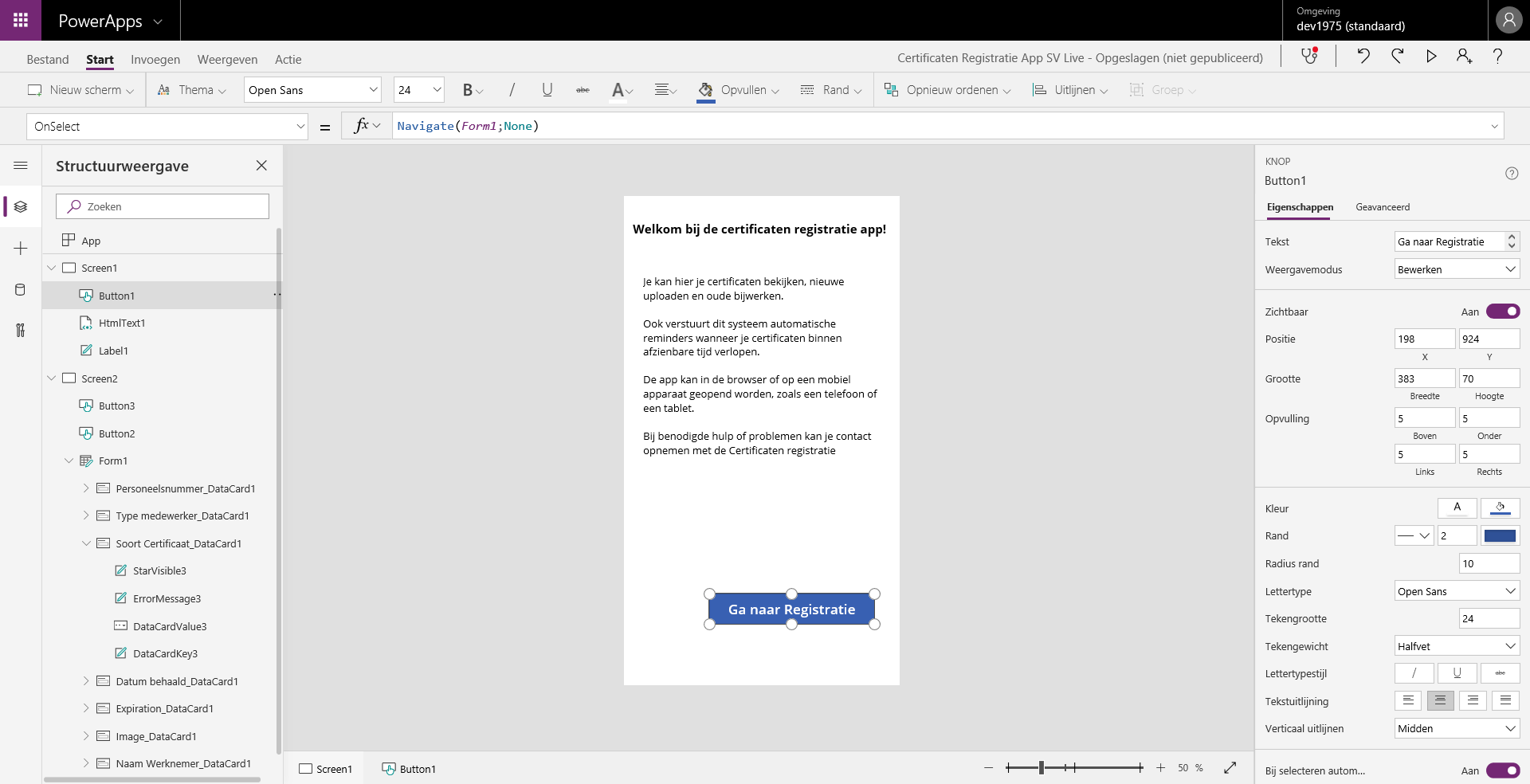Open the Opnieuw ordenen menu
The height and width of the screenshot is (784, 1530).
(x=947, y=90)
